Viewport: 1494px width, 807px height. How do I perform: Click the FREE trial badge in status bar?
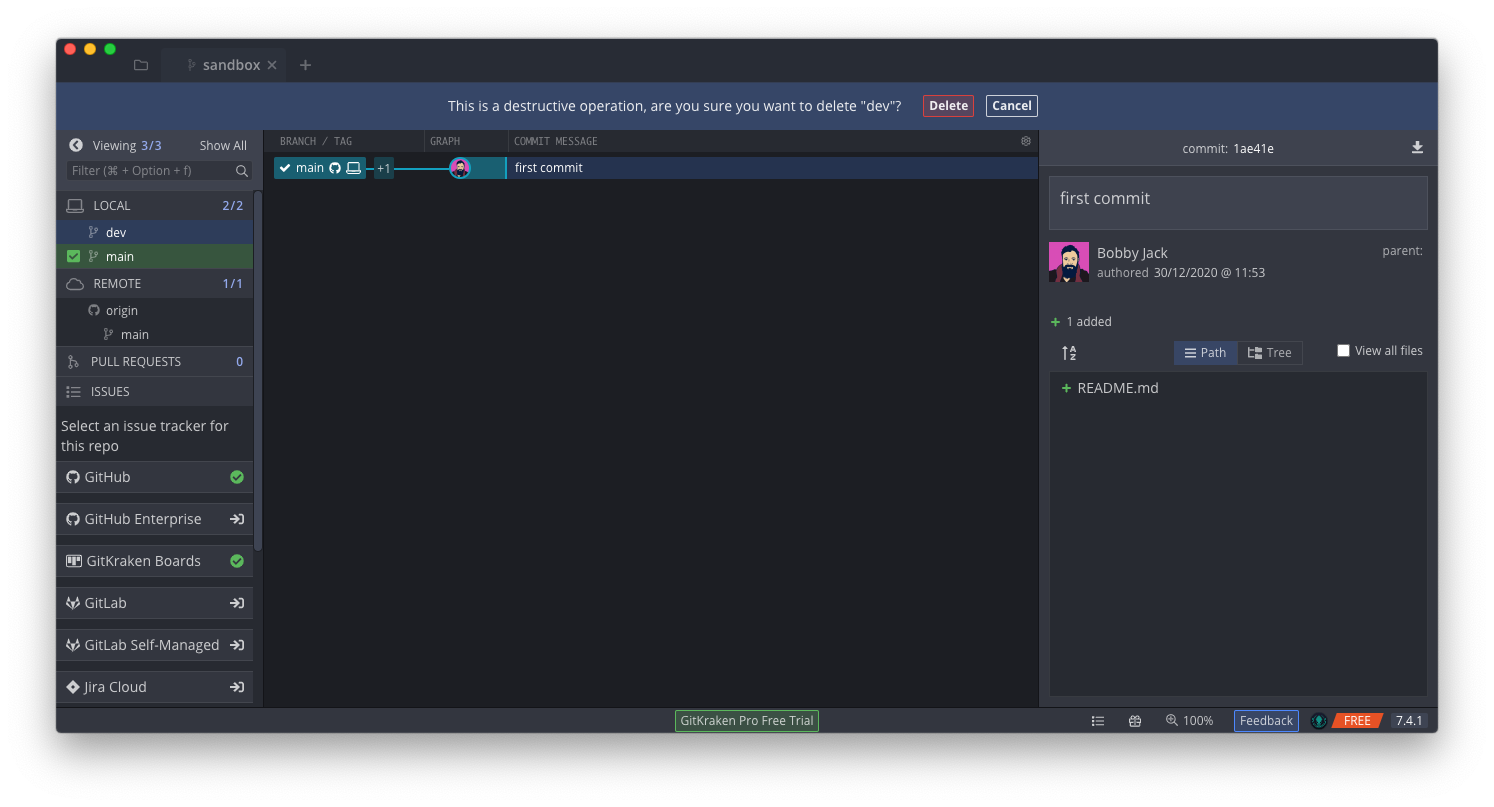(x=1357, y=720)
